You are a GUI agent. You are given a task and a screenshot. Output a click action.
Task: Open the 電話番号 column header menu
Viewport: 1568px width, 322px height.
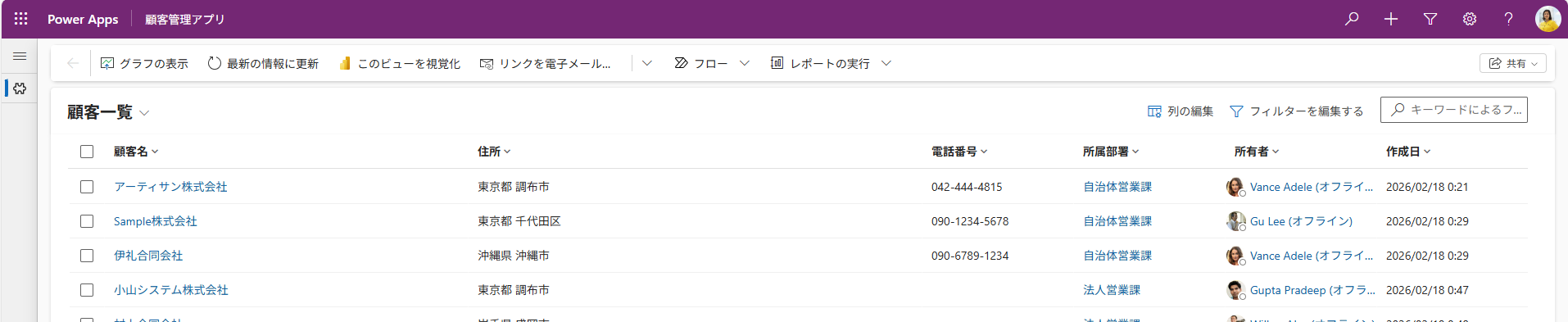point(959,152)
